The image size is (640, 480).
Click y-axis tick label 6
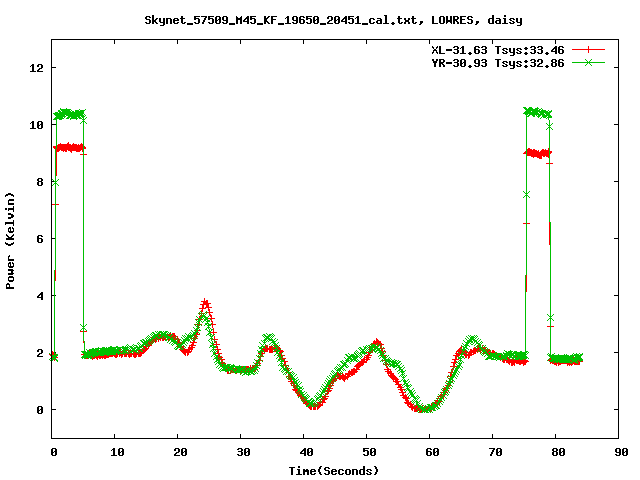pos(40,239)
